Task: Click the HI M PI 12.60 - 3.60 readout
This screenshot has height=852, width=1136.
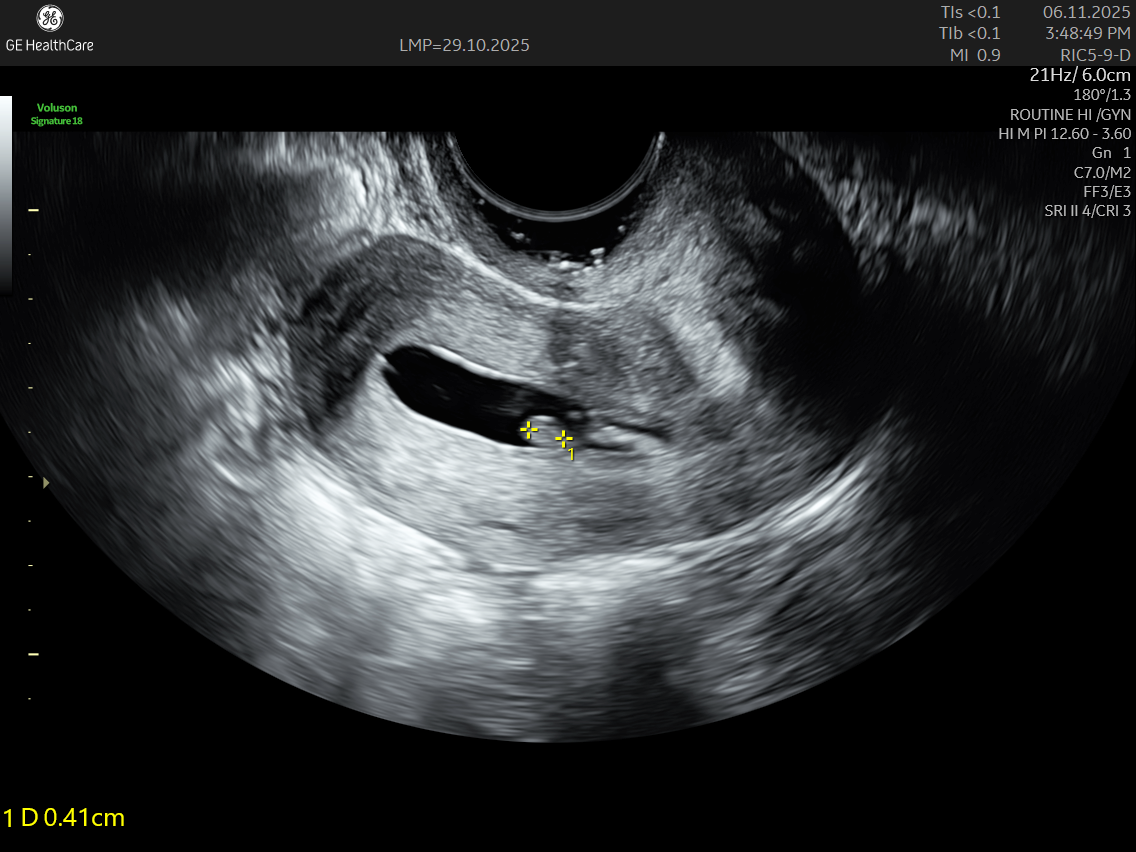Action: 1064,133
